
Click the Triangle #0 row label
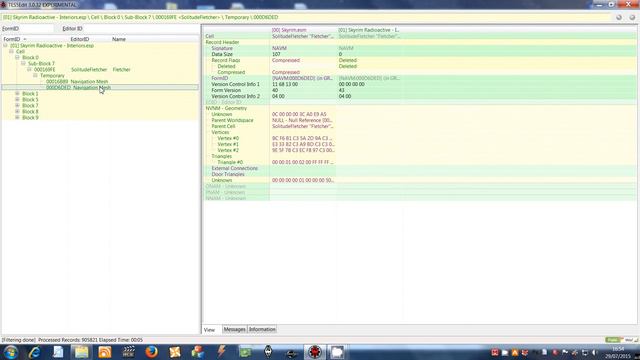230,162
